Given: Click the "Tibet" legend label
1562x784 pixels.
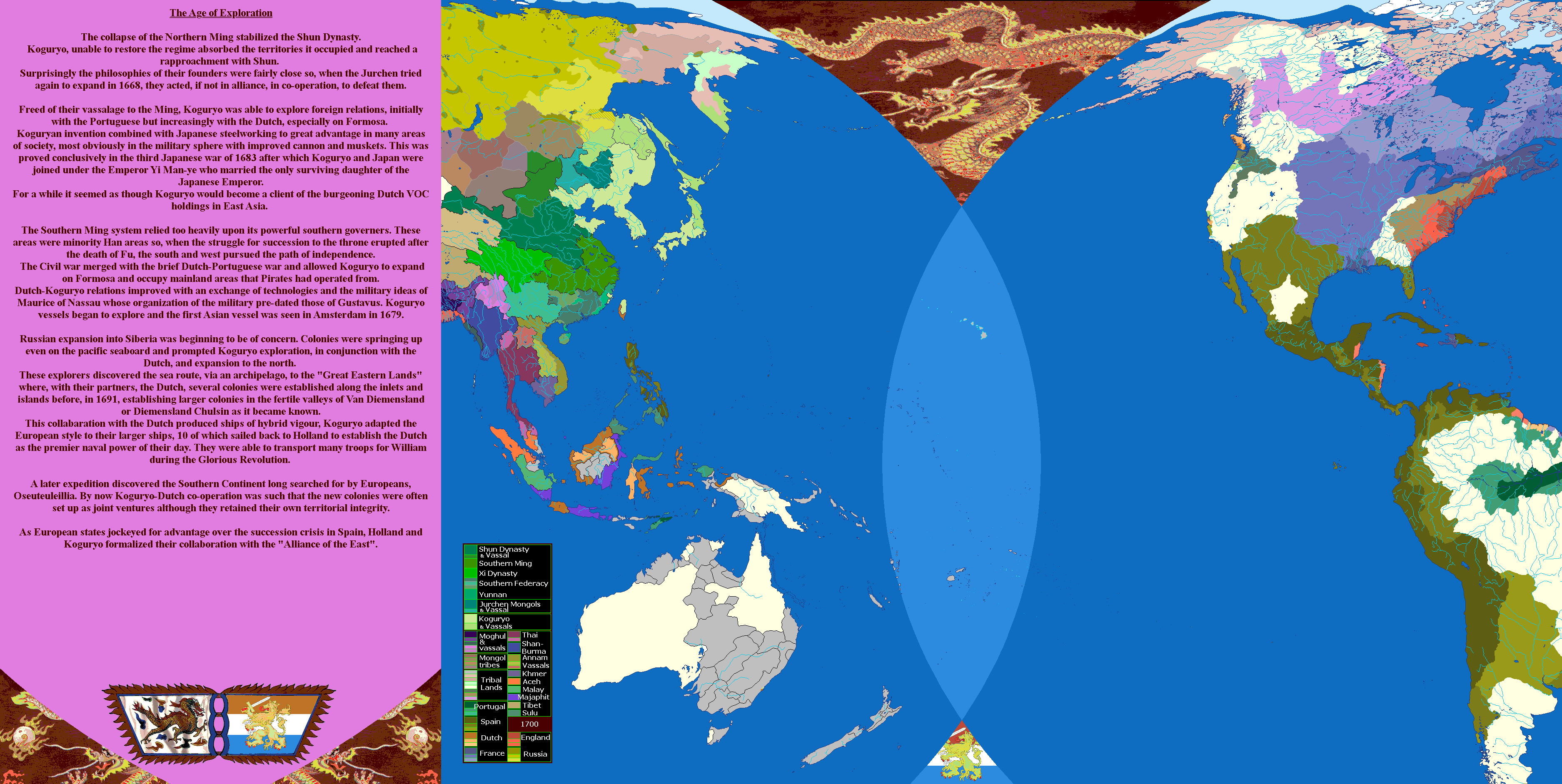Looking at the screenshot, I should pyautogui.click(x=532, y=705).
